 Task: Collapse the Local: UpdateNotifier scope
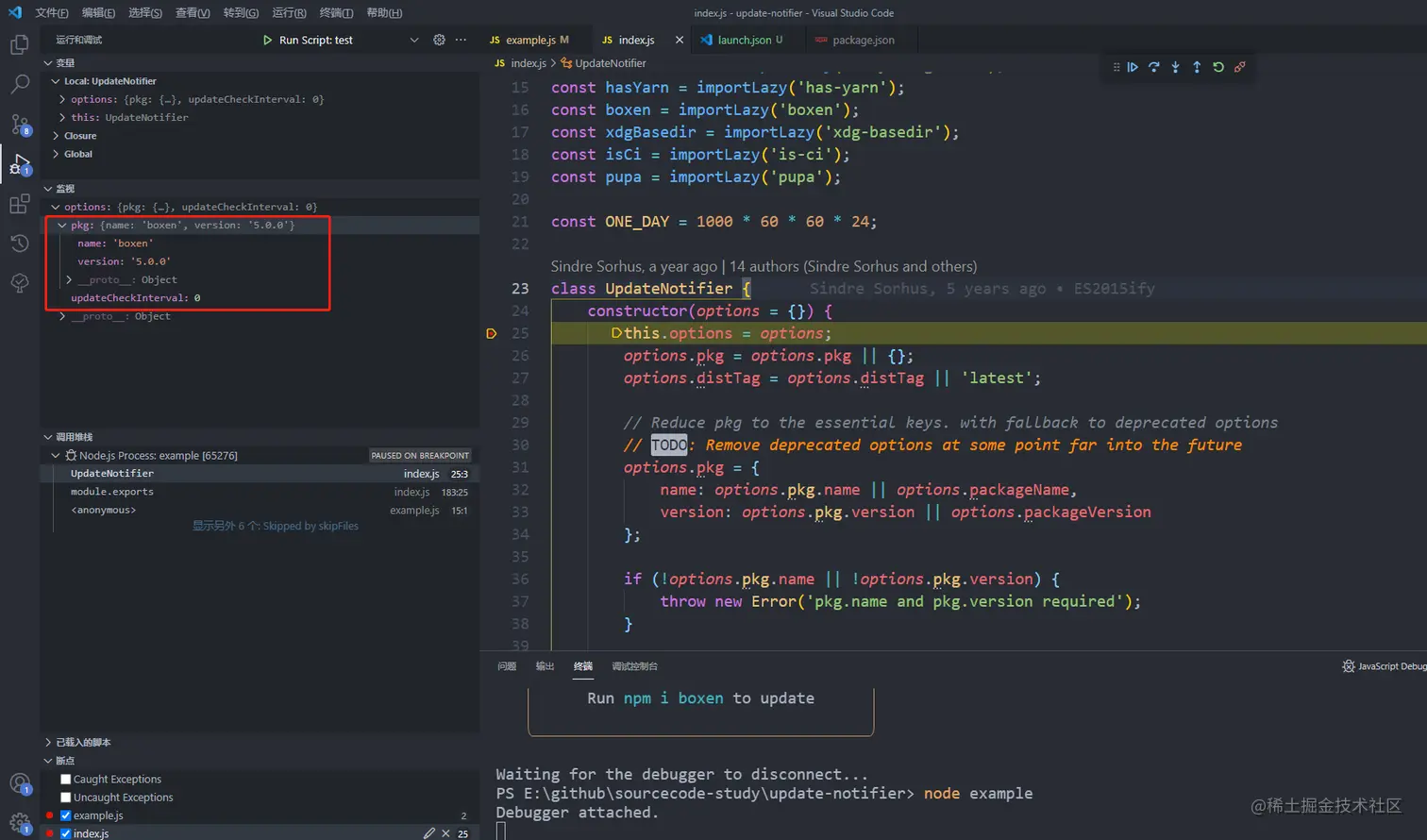tap(56, 81)
